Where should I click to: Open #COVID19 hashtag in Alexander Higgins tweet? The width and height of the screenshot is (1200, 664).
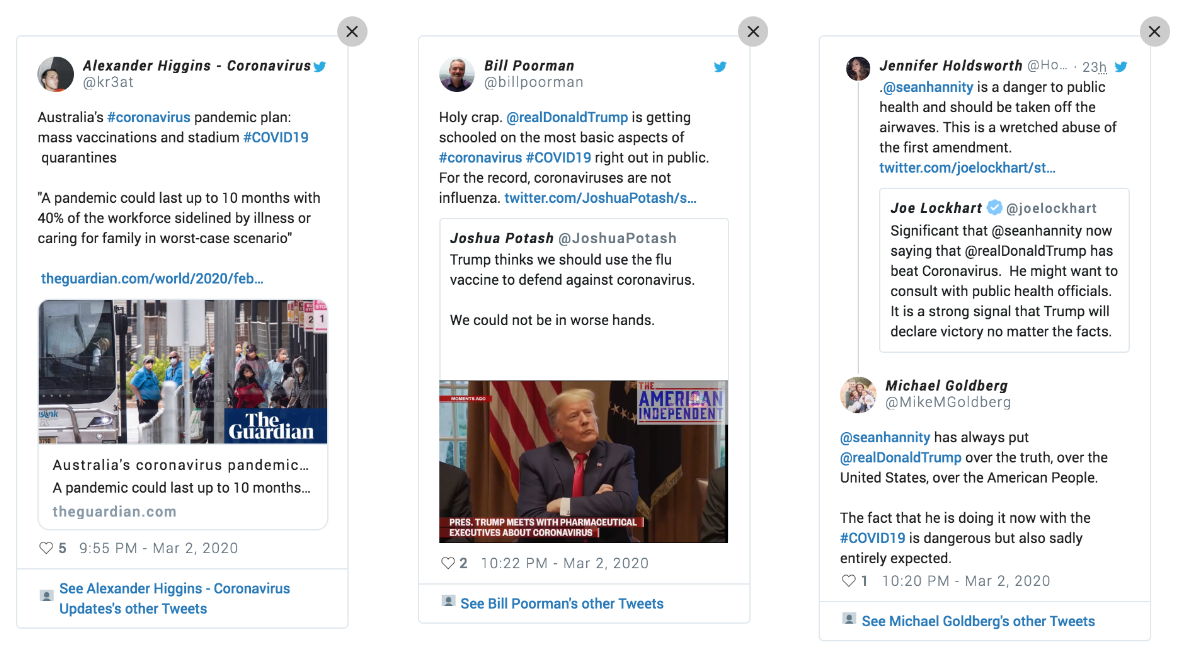click(x=276, y=137)
